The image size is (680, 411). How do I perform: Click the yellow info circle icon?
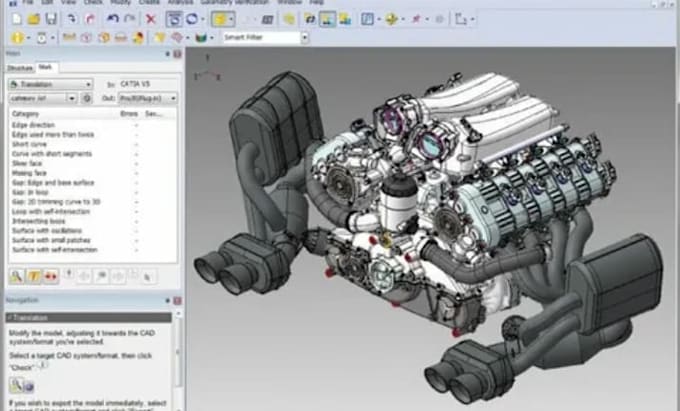point(17,38)
